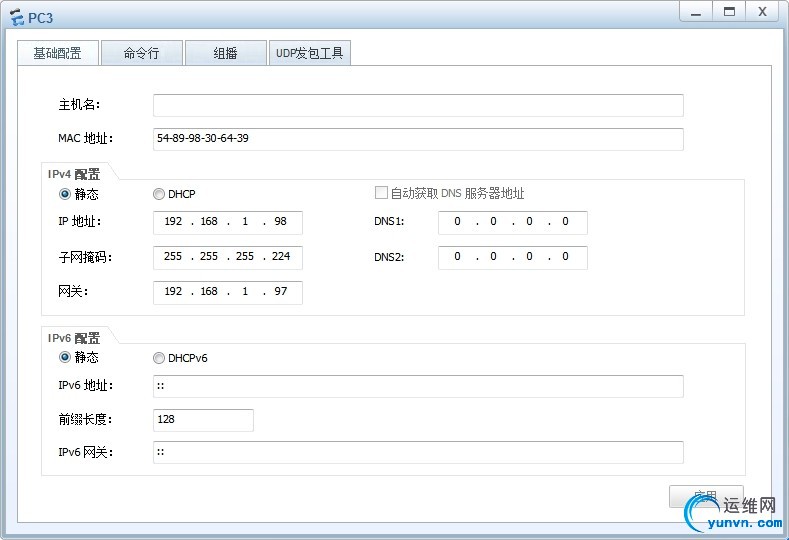789x540 pixels.
Task: Click the DNS2 address field
Action: [512, 257]
